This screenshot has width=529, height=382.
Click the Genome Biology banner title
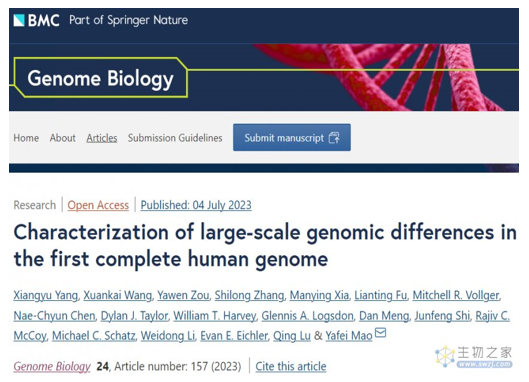coord(100,78)
